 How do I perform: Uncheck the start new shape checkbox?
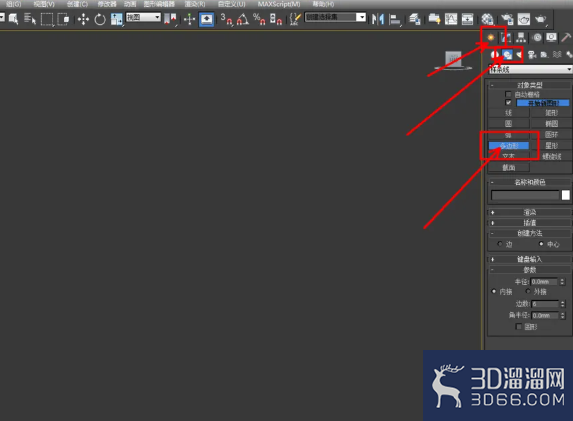pyautogui.click(x=508, y=103)
